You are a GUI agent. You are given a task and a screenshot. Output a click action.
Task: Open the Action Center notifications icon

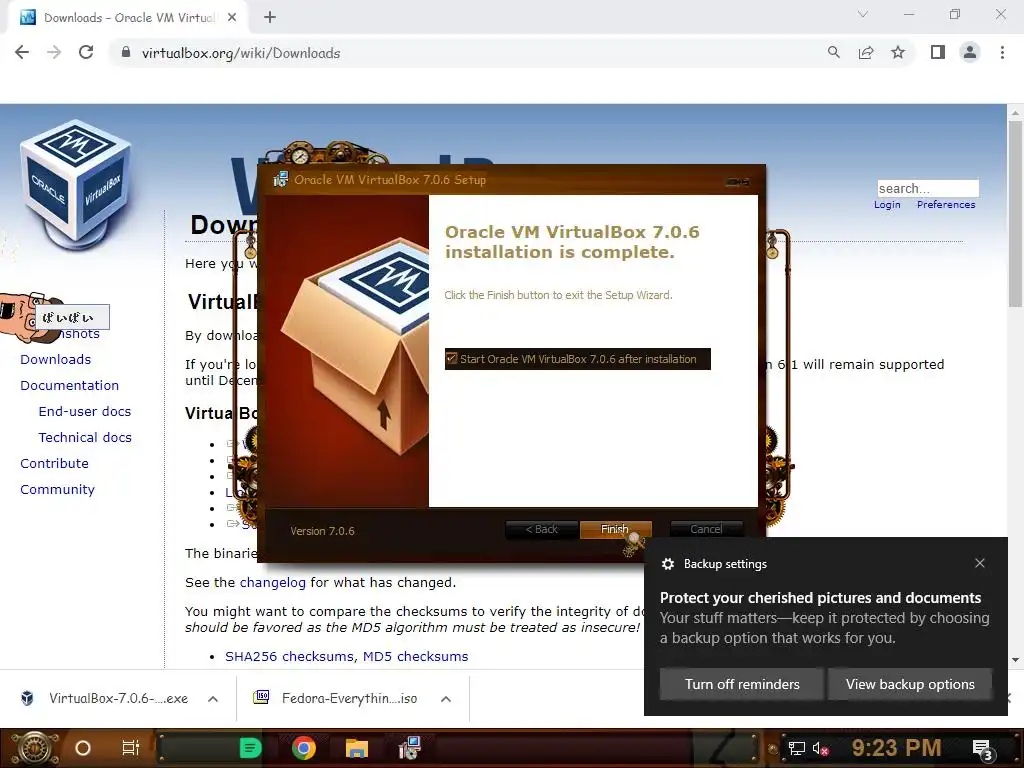pos(982,749)
